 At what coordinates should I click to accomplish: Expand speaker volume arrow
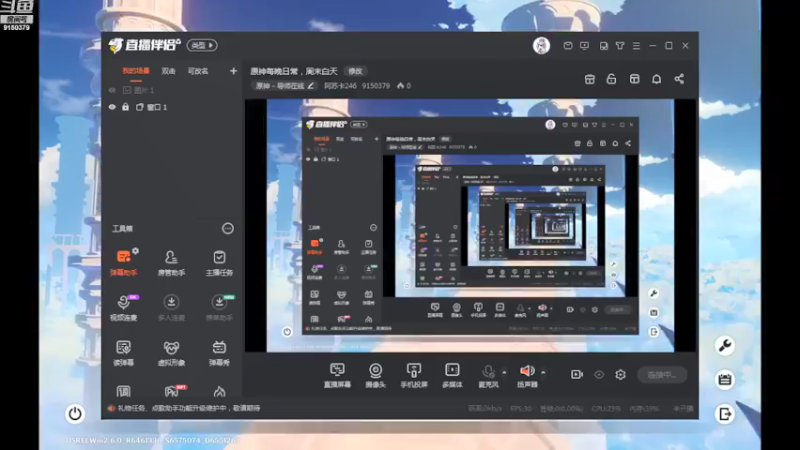point(543,372)
